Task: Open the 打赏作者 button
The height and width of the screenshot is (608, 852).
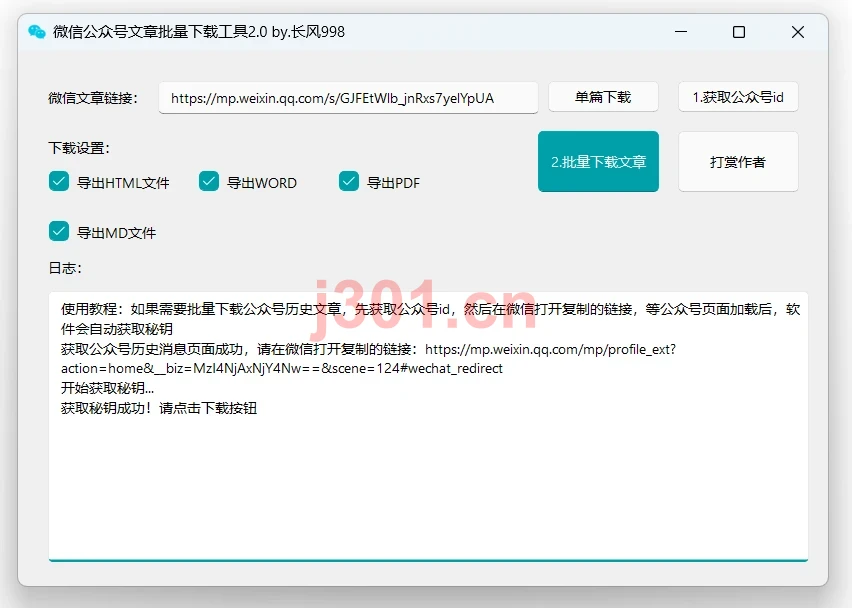Action: point(738,161)
